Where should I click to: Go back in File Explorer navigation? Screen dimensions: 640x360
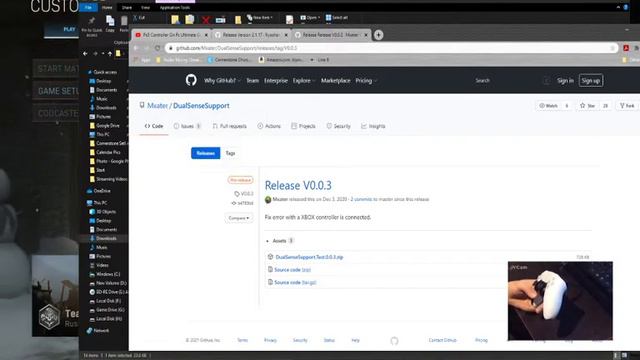(x=85, y=53)
